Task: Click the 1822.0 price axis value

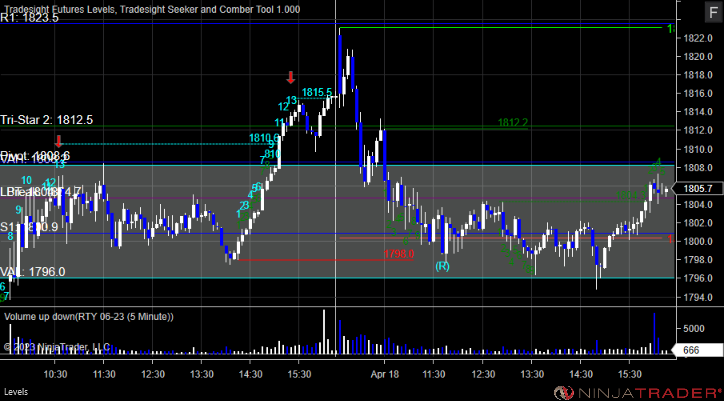Action: click(697, 38)
